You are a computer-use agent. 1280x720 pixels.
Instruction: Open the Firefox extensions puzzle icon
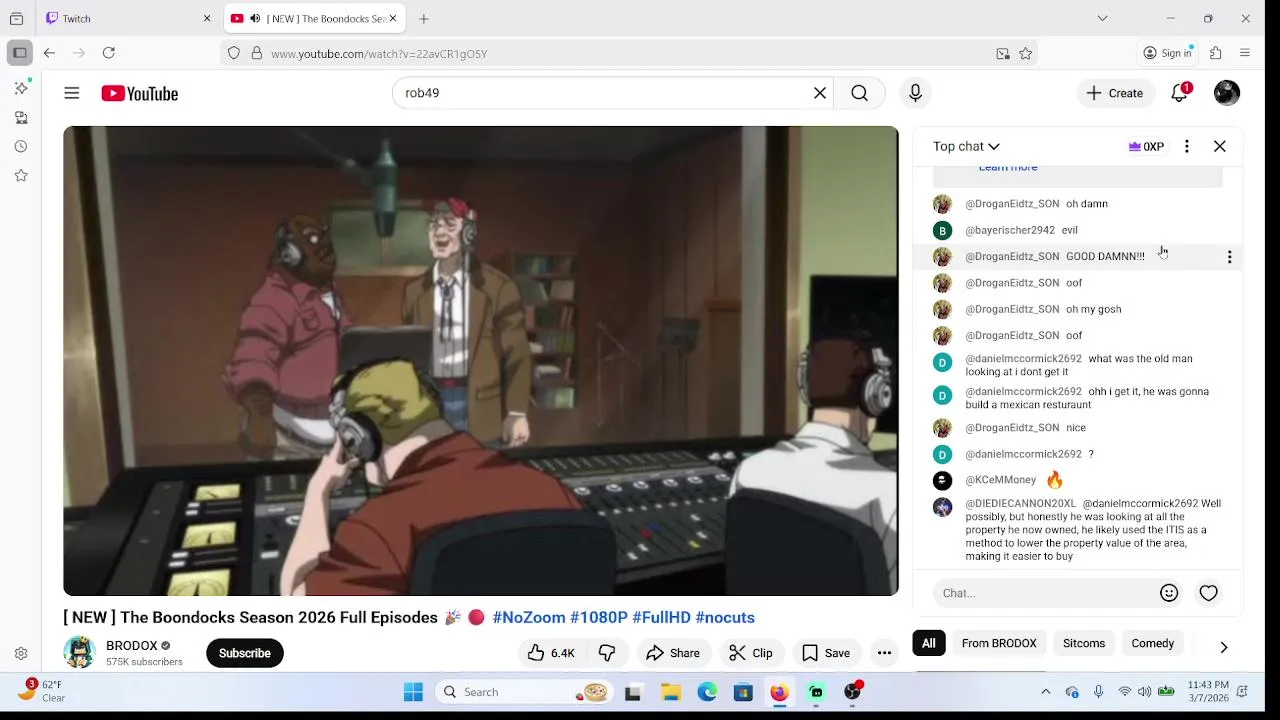point(1216,53)
